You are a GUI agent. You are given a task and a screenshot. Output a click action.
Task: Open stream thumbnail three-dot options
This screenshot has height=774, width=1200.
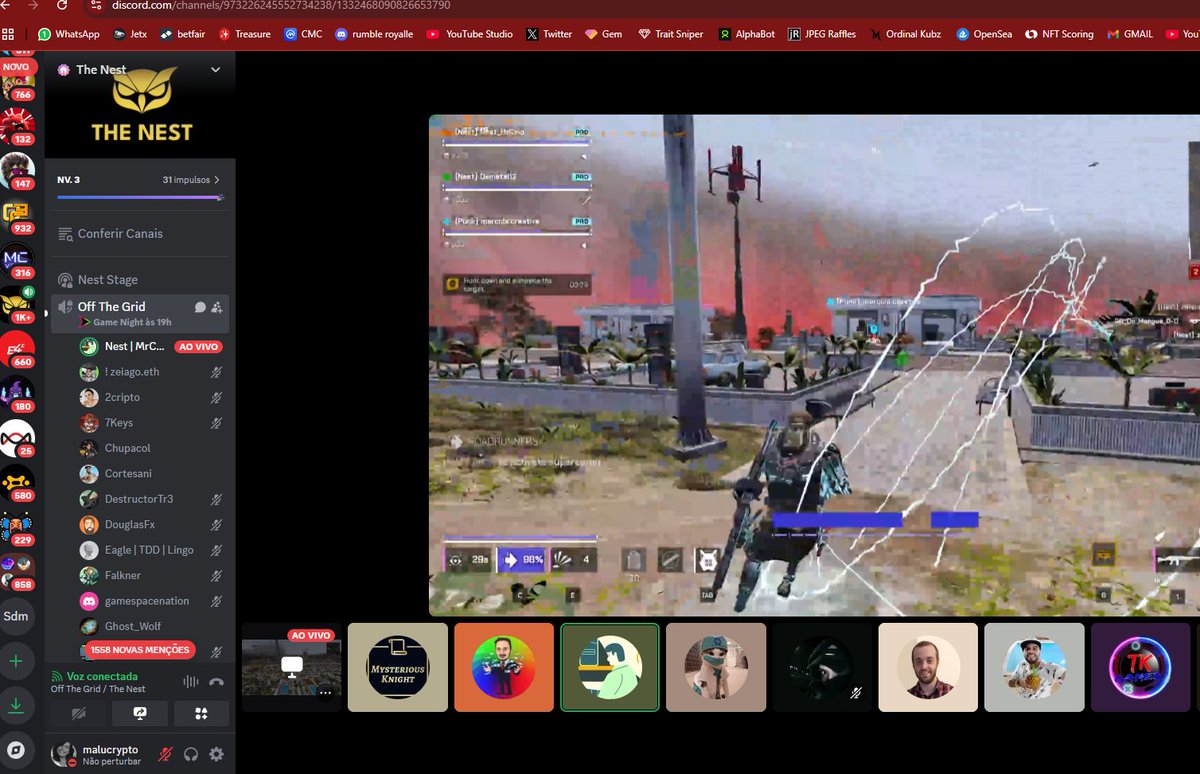(x=324, y=692)
